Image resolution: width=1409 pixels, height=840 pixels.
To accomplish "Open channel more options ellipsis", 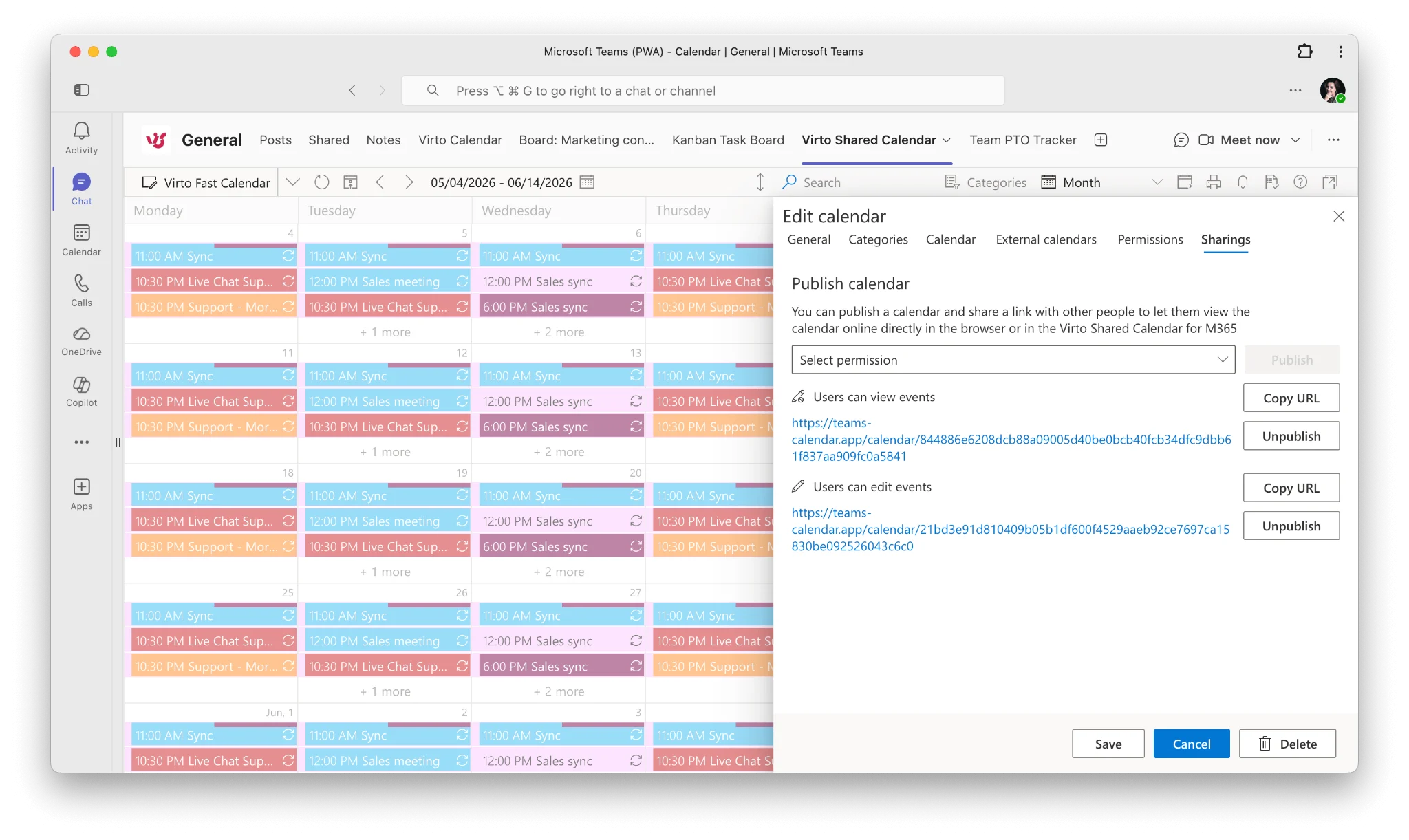I will (1333, 140).
